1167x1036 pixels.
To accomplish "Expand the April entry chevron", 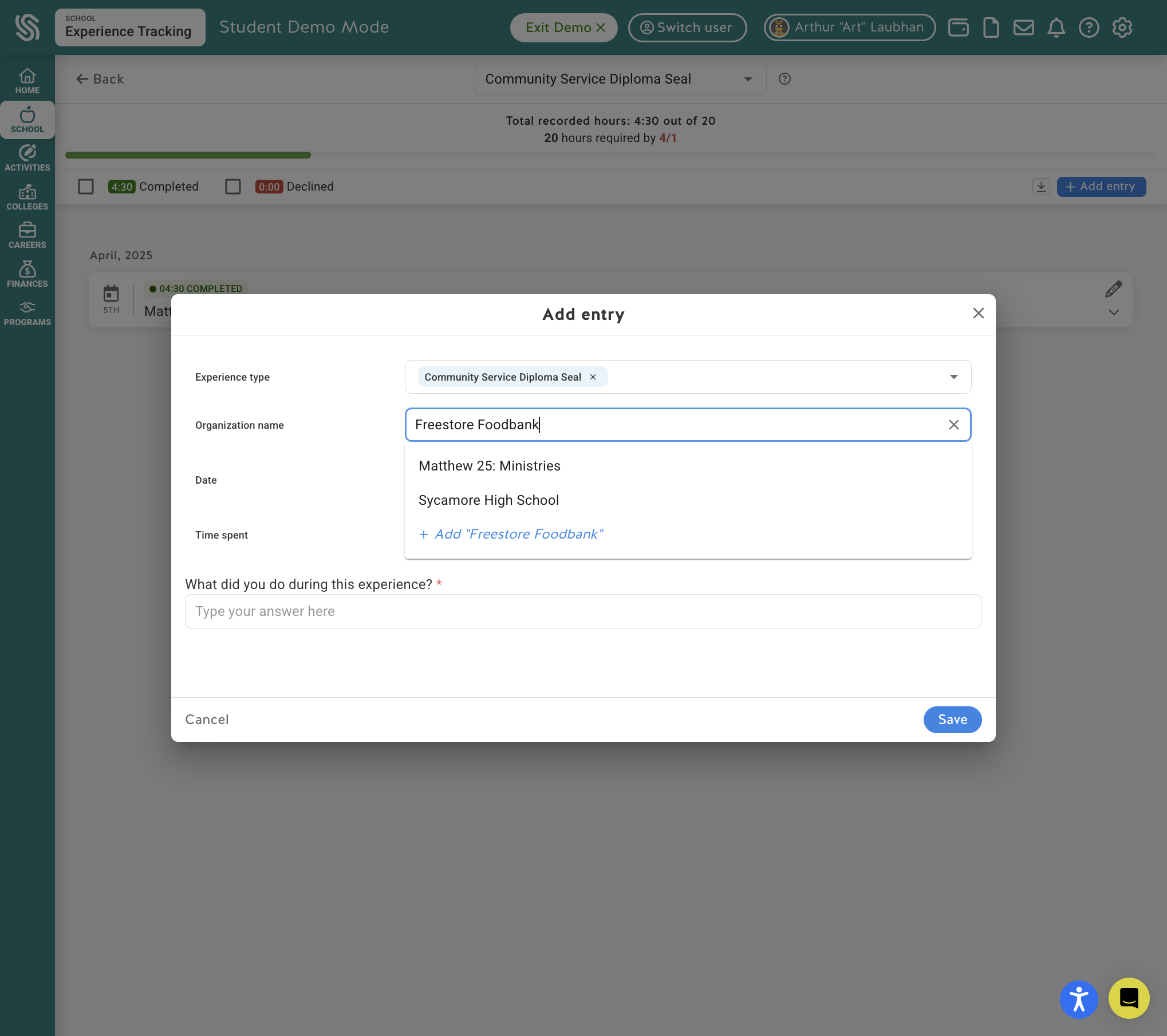I will tap(1113, 313).
